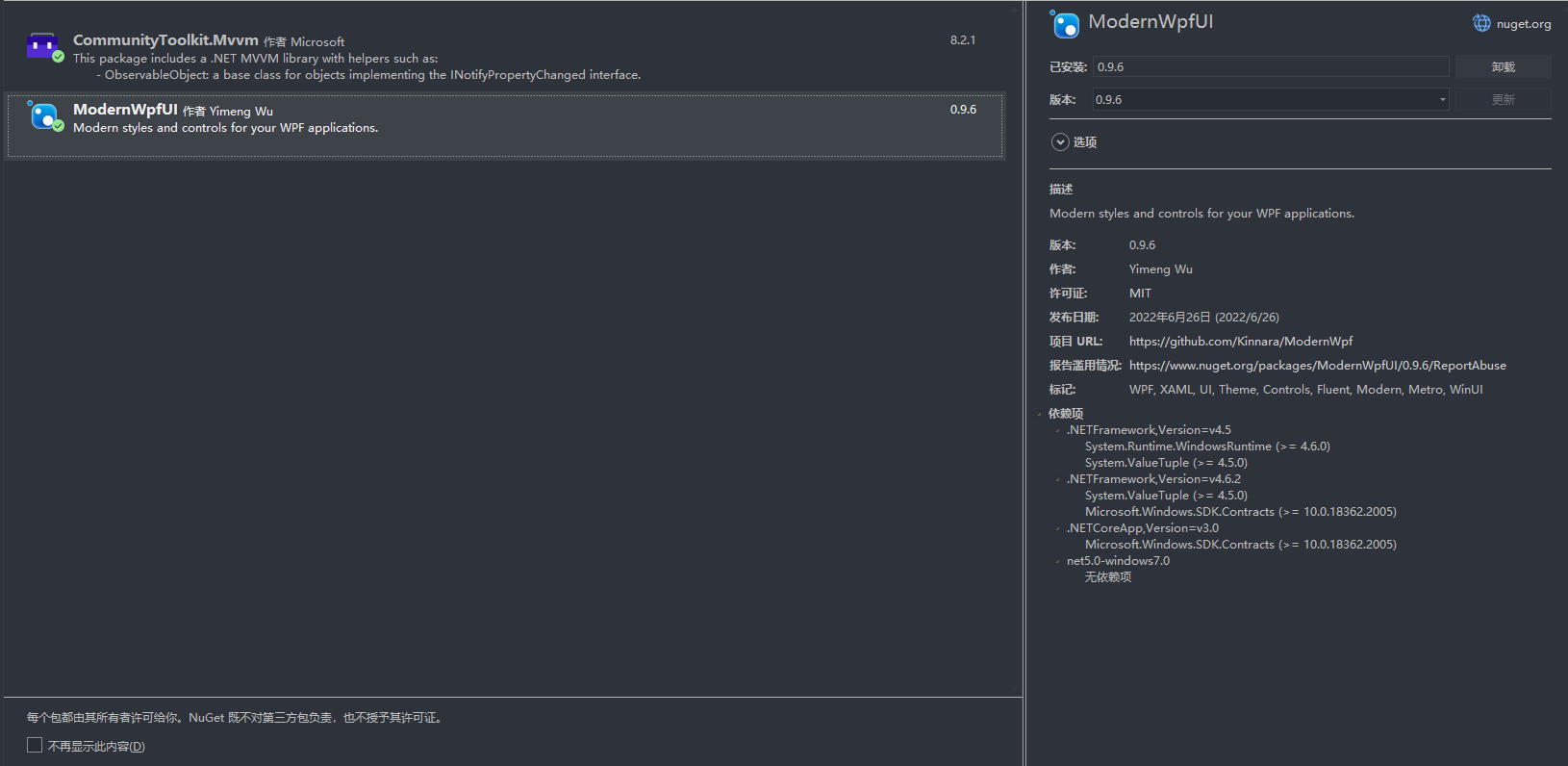Click the CommunityToolkit.Mvvm package icon

(43, 46)
